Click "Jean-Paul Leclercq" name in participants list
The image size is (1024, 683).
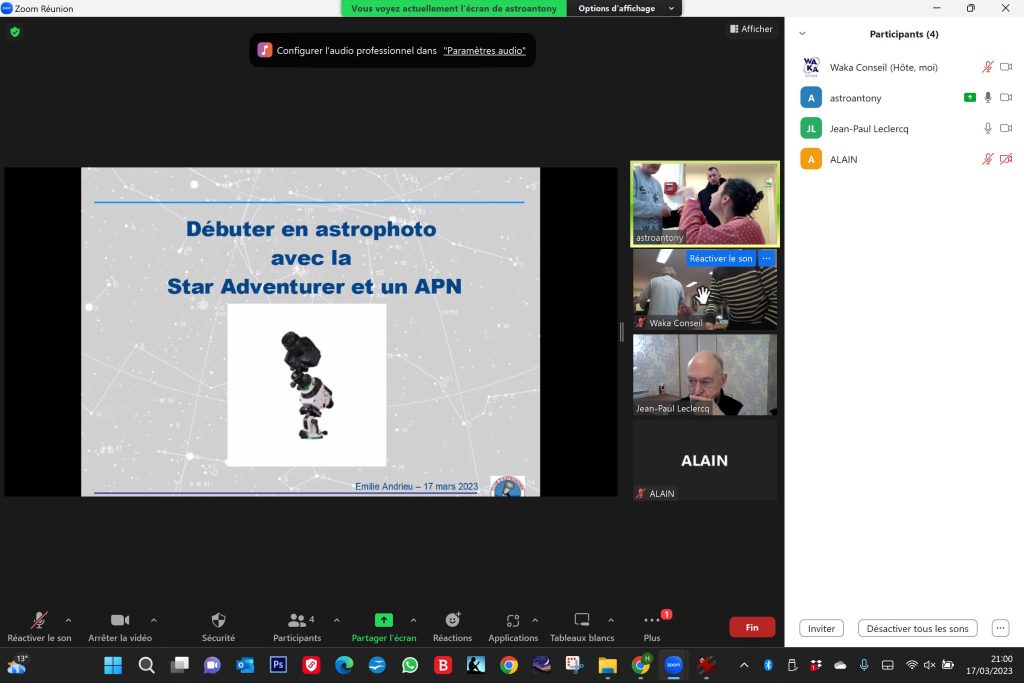tap(869, 129)
